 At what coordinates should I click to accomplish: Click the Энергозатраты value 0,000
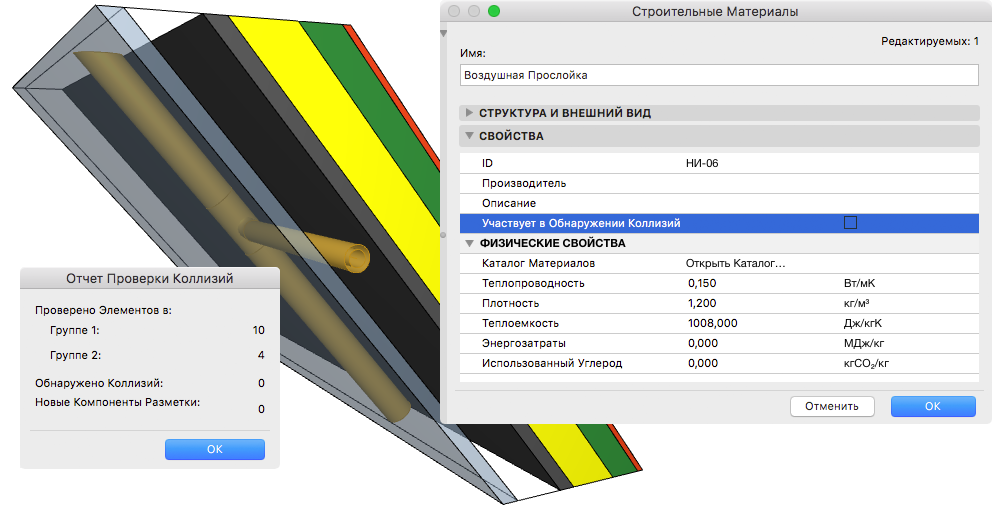click(703, 344)
